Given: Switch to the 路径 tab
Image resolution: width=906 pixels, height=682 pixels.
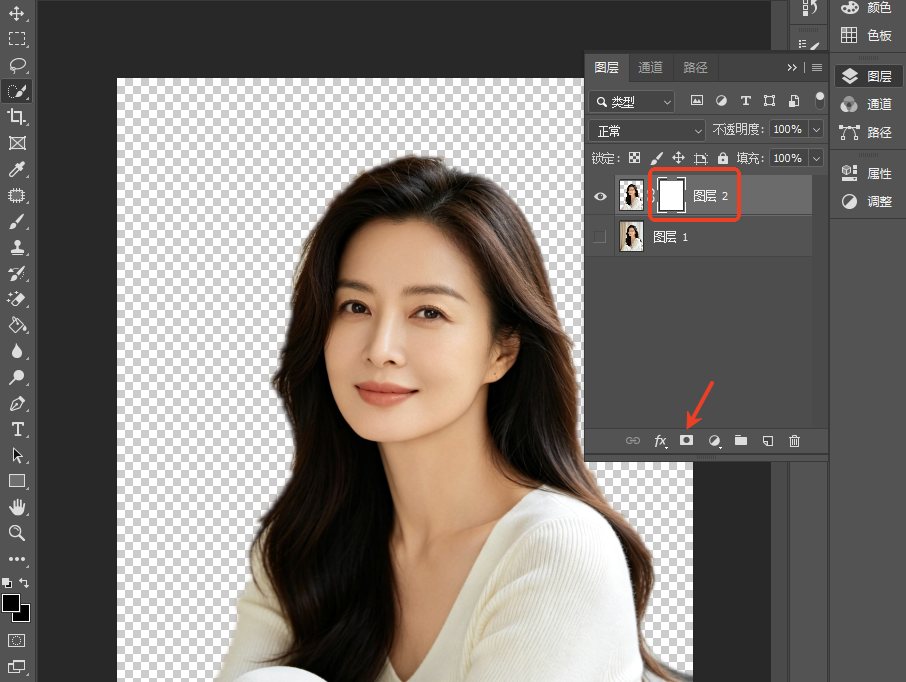Looking at the screenshot, I should [695, 68].
